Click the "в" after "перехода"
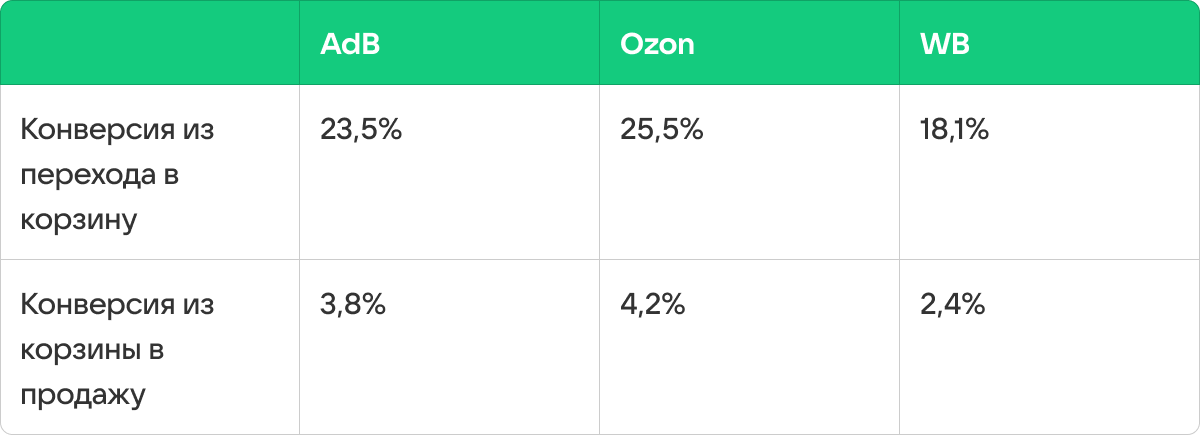 click(x=173, y=175)
